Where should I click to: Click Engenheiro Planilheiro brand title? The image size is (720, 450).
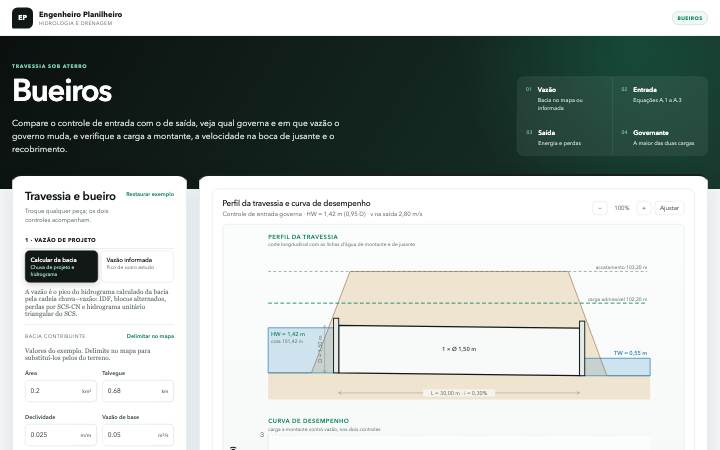click(x=80, y=14)
